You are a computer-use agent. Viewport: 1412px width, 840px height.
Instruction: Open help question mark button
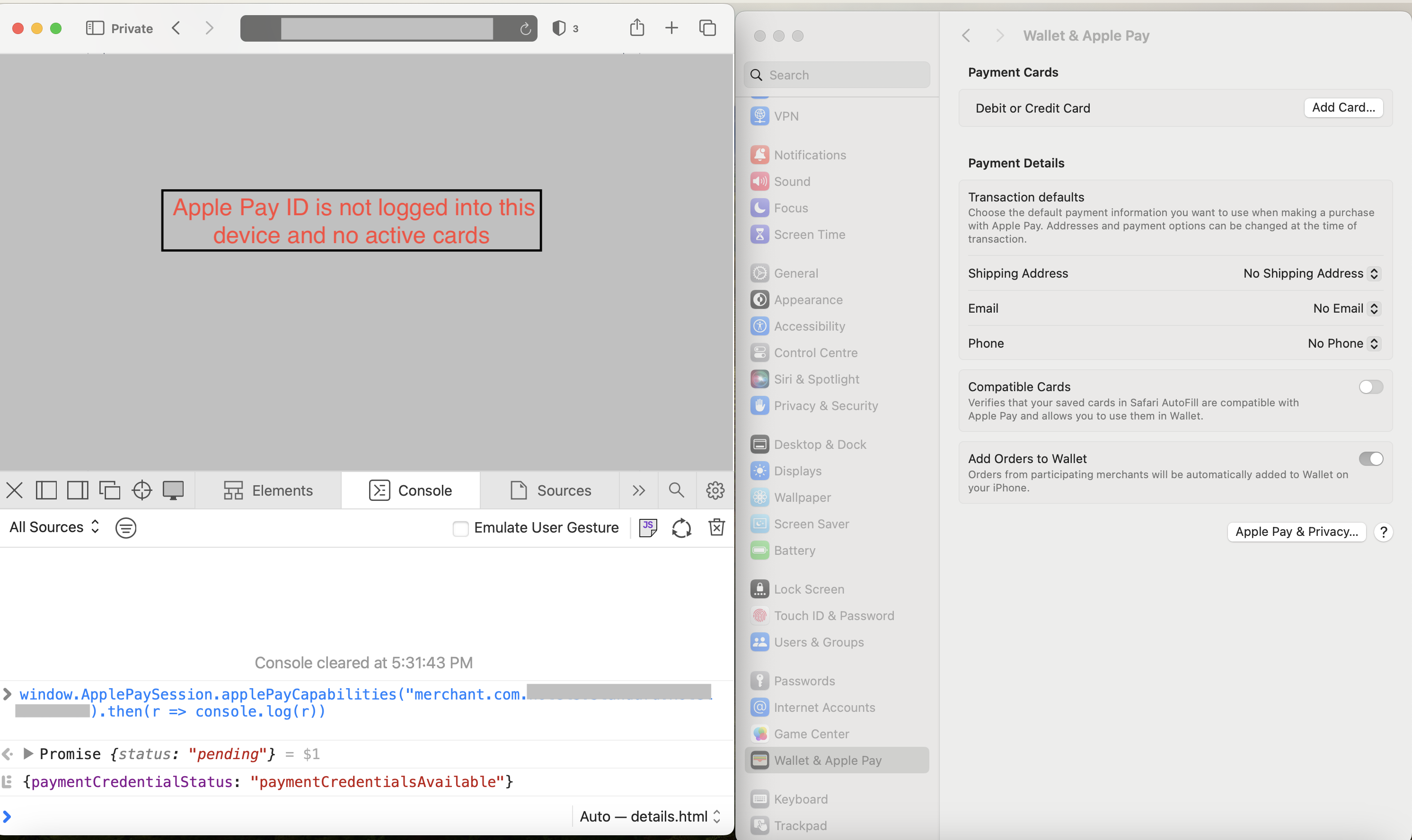click(1383, 532)
